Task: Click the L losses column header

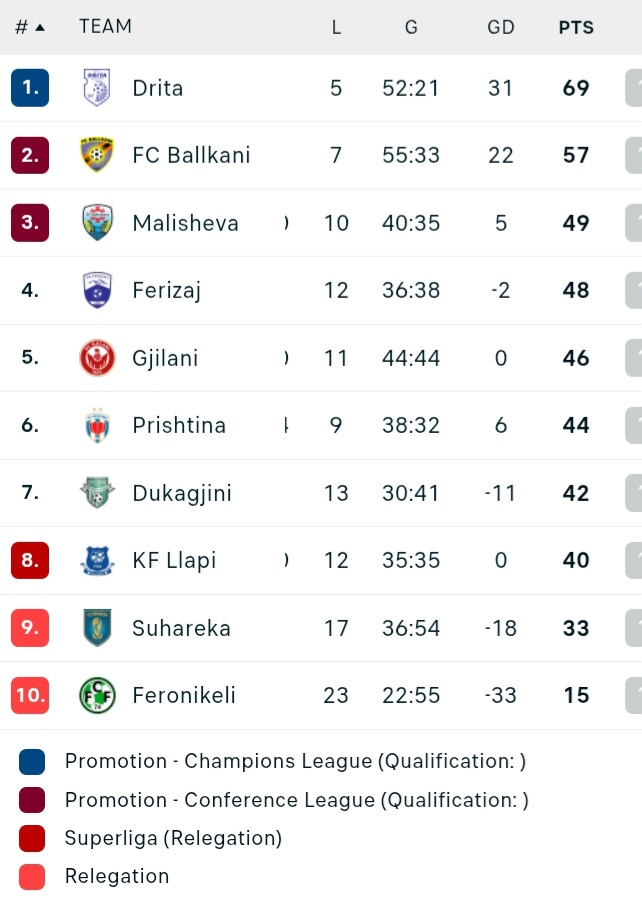Action: pos(336,27)
